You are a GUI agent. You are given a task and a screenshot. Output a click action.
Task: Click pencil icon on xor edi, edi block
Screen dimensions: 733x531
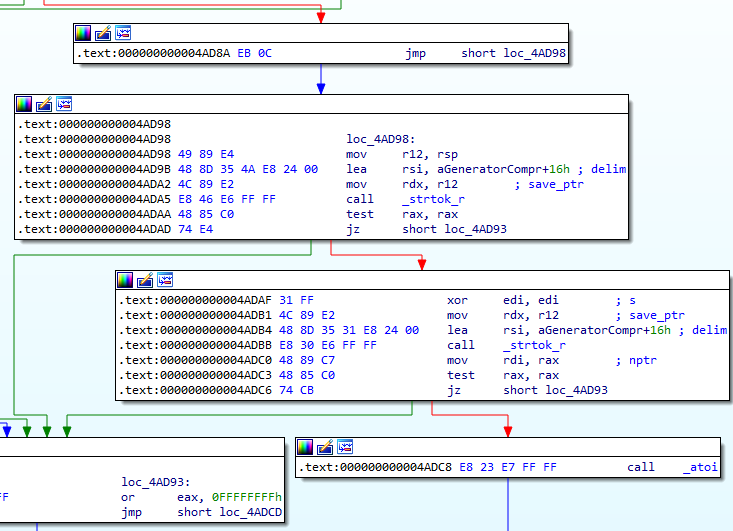pos(145,279)
